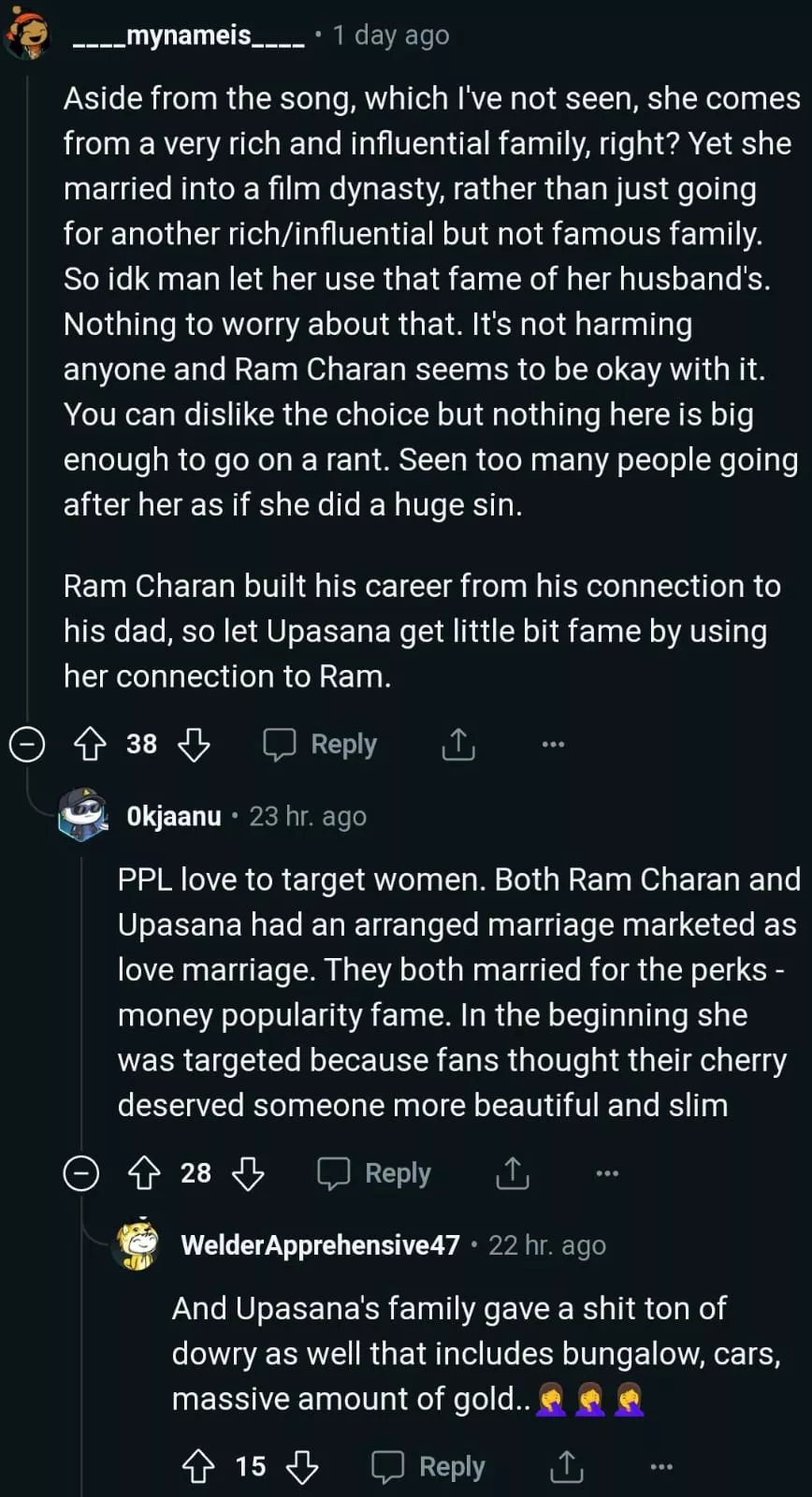Upvote WelderApprehensive47's comment

(x=198, y=1466)
